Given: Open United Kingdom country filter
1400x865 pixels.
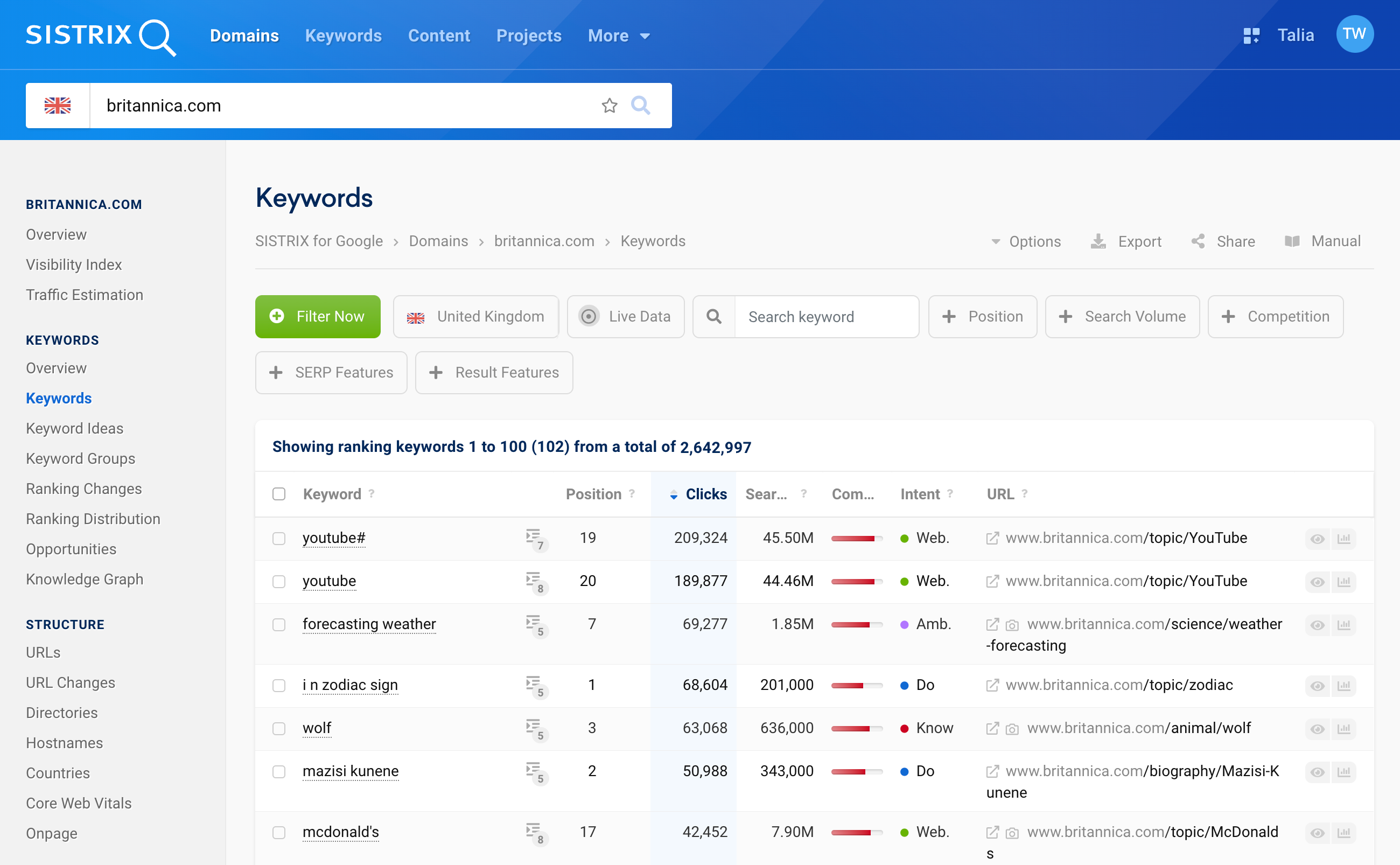Looking at the screenshot, I should click(x=476, y=316).
